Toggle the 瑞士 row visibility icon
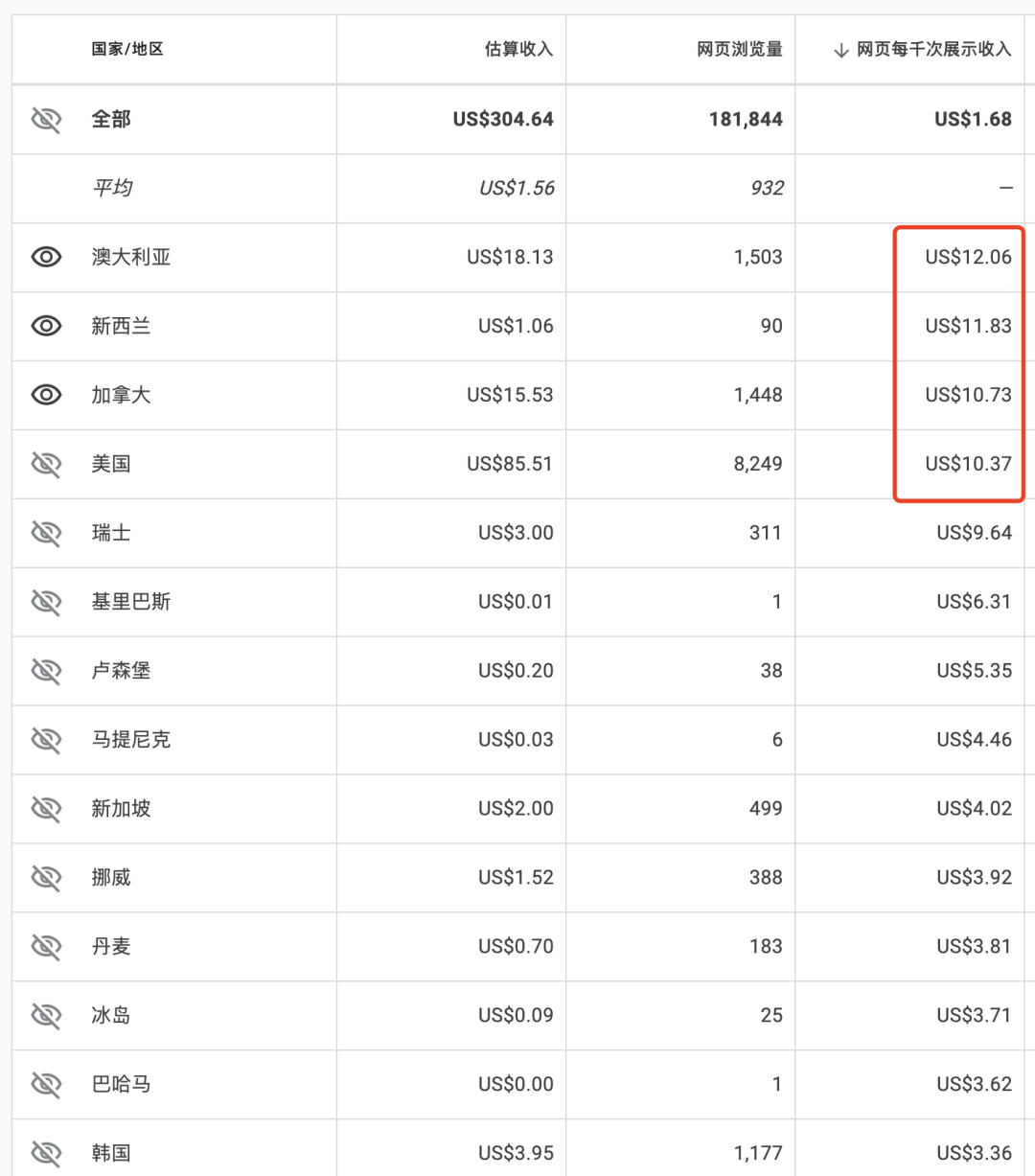The image size is (1035, 1176). (46, 533)
